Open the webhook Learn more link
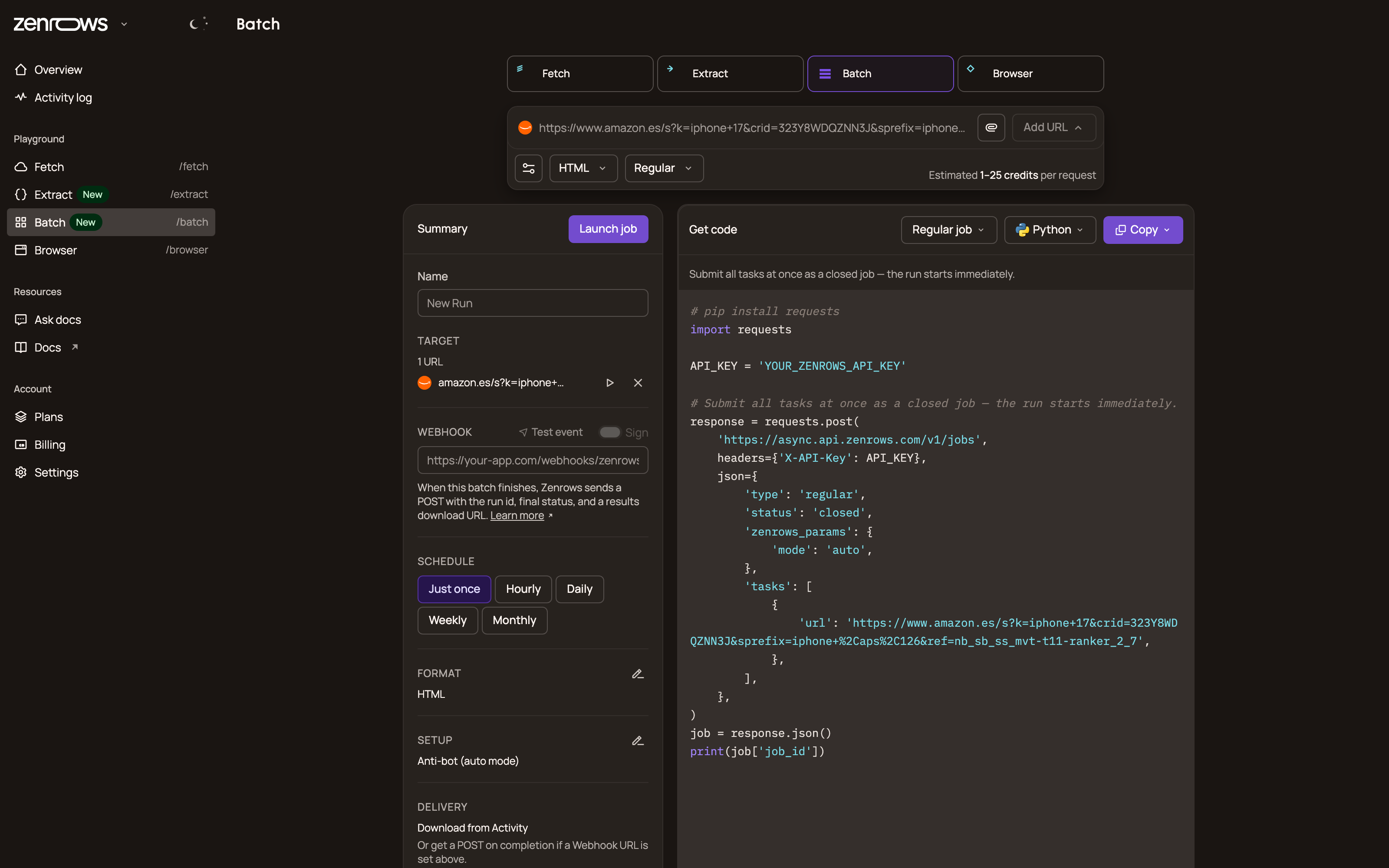Screen dimensions: 1389x868 pyautogui.click(x=517, y=516)
